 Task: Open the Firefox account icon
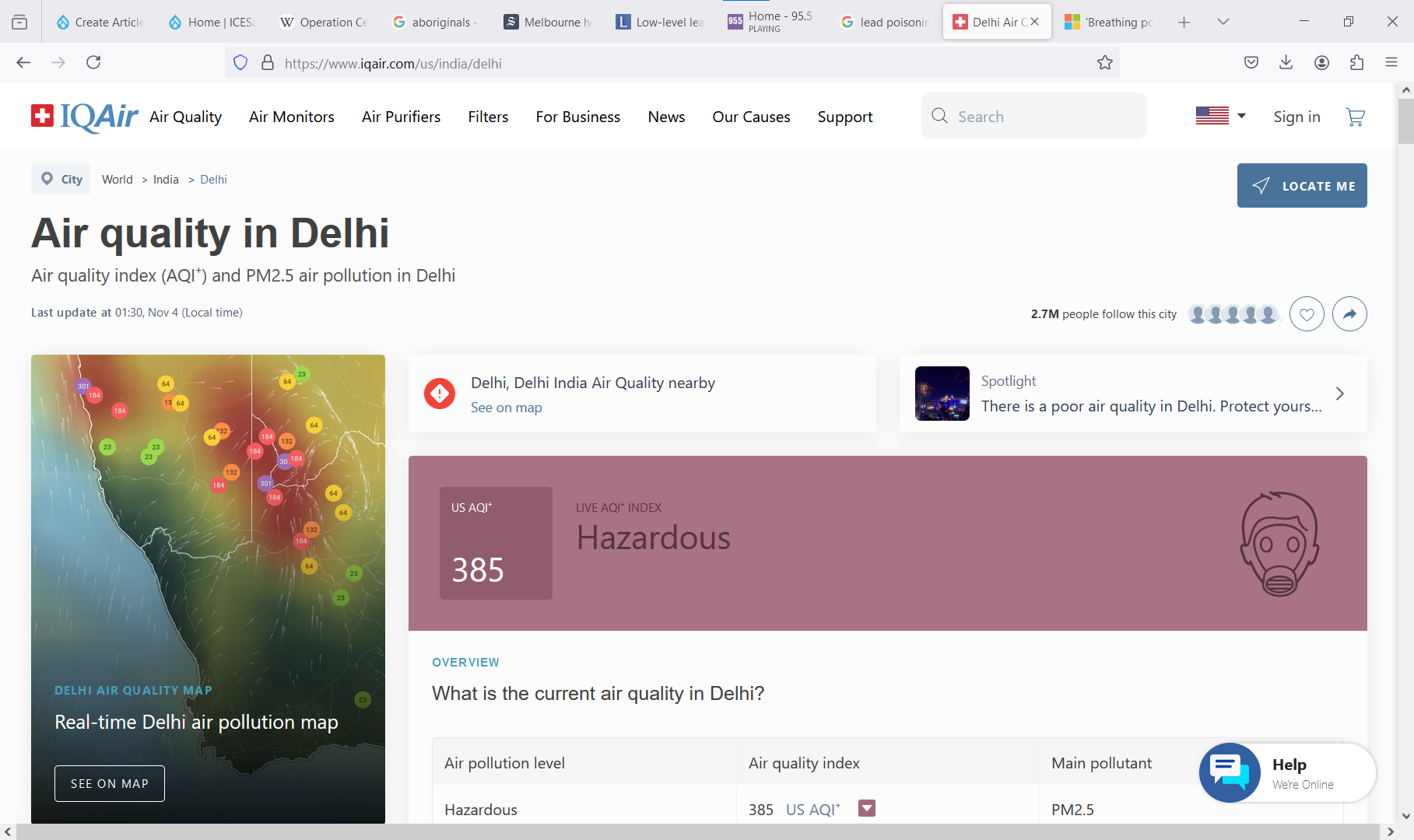[x=1321, y=63]
